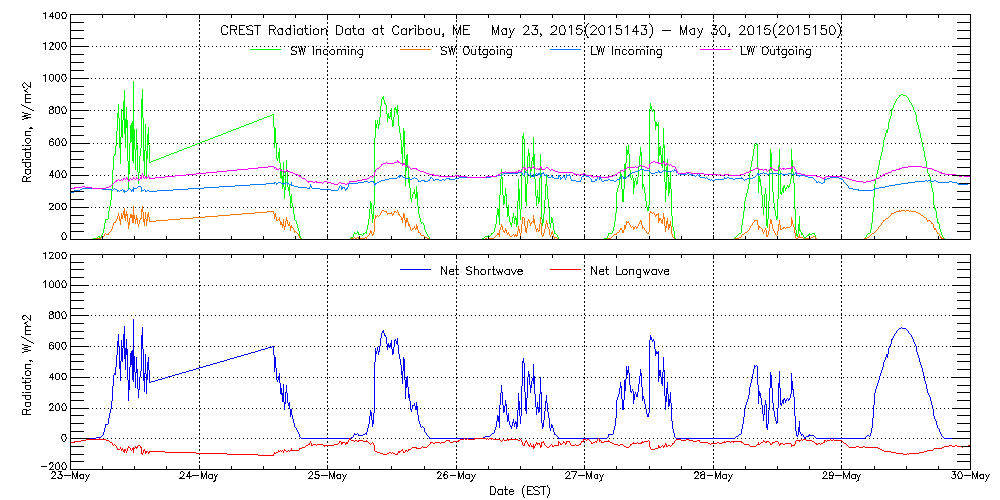Click the 28-May date tick label

714,476
